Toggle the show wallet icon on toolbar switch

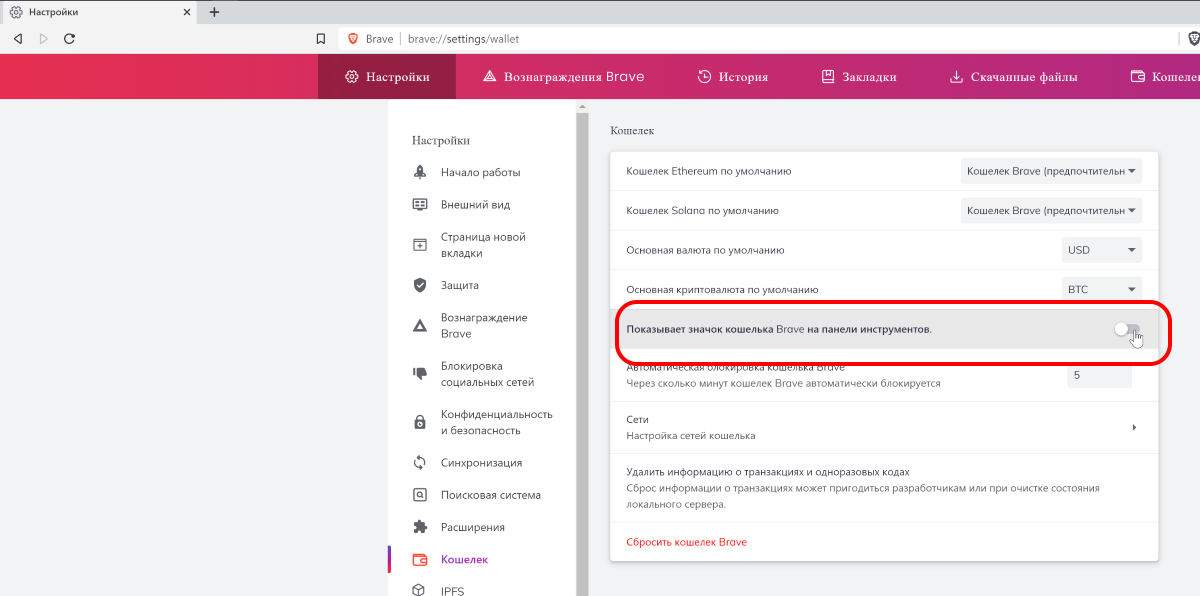click(x=1127, y=329)
